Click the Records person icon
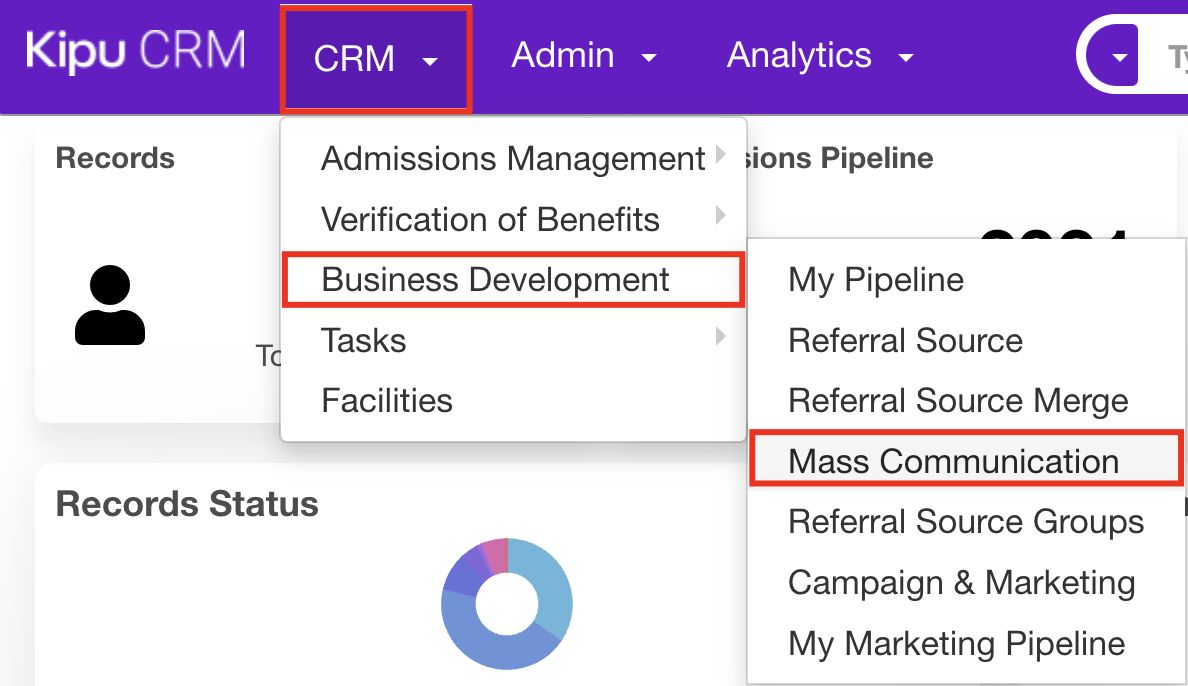Image resolution: width=1188 pixels, height=686 pixels. (x=110, y=306)
